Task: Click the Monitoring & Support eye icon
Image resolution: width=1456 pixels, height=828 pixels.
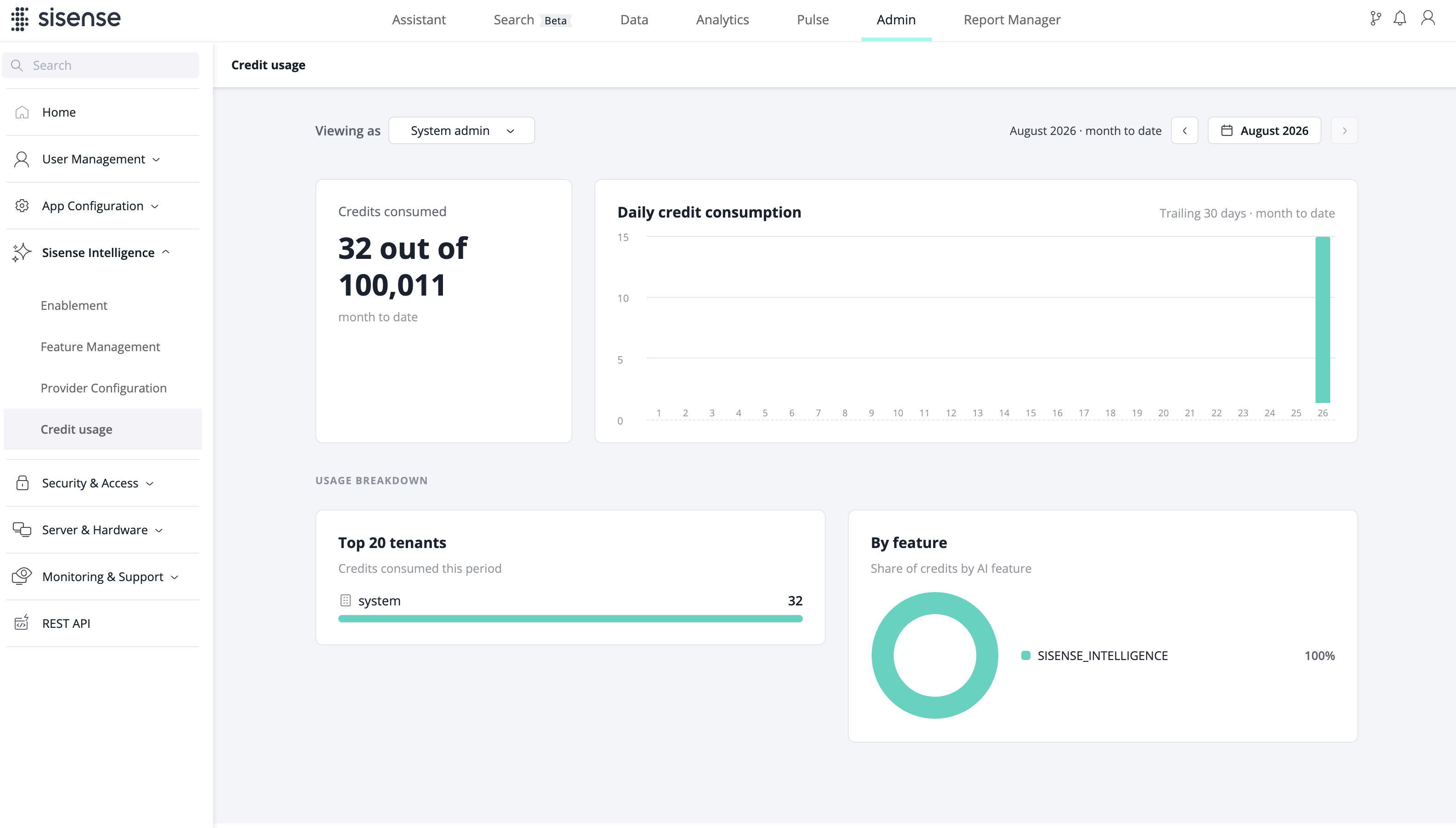Action: pos(22,576)
